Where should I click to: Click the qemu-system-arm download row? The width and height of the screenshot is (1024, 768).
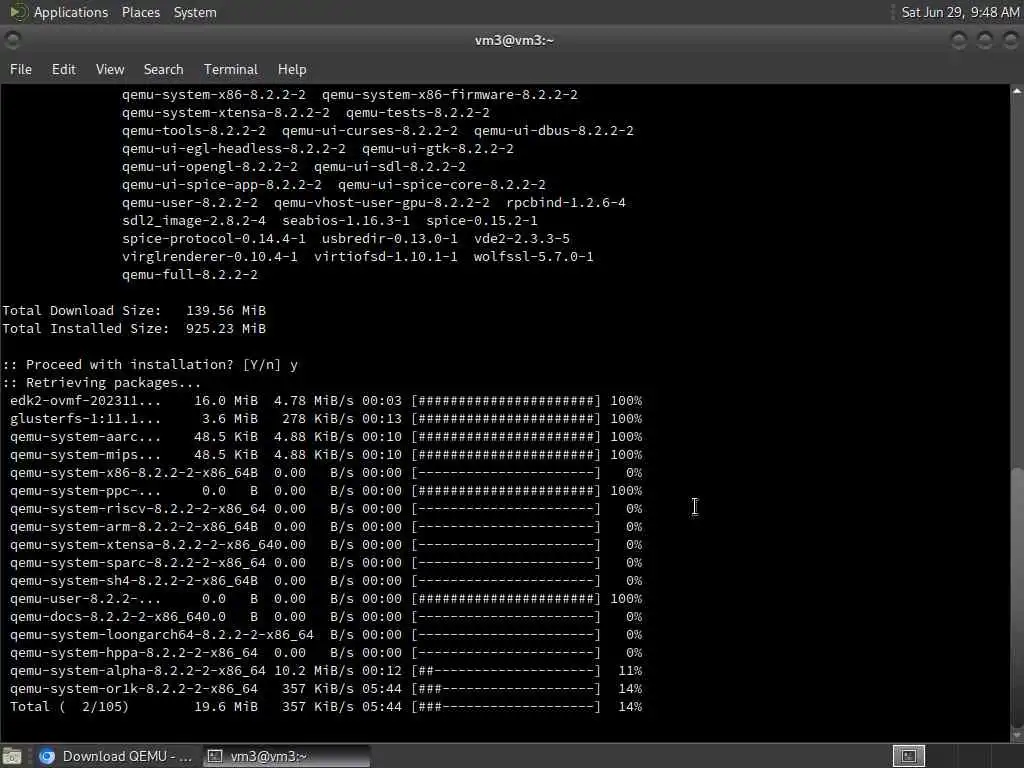coord(326,527)
